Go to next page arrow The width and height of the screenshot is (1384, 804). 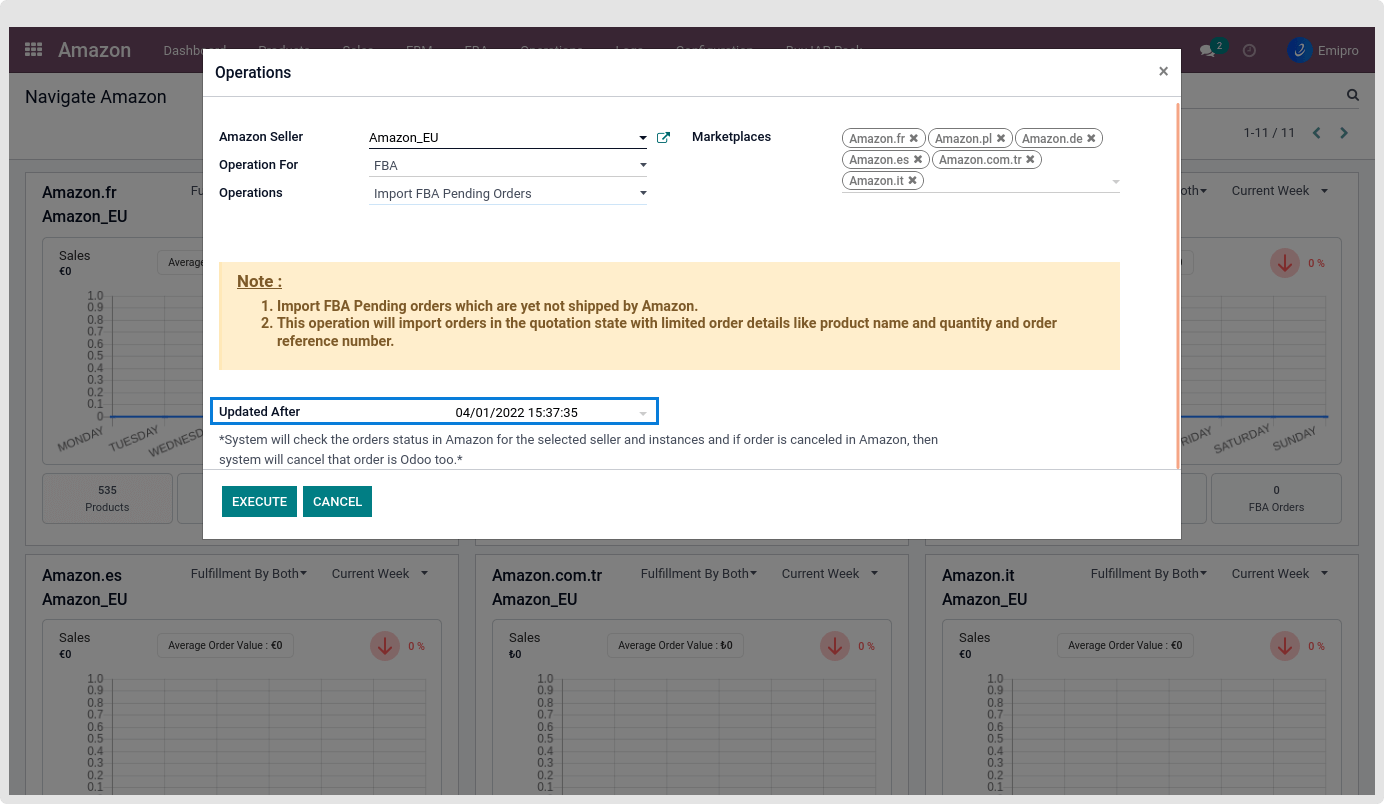click(x=1344, y=133)
